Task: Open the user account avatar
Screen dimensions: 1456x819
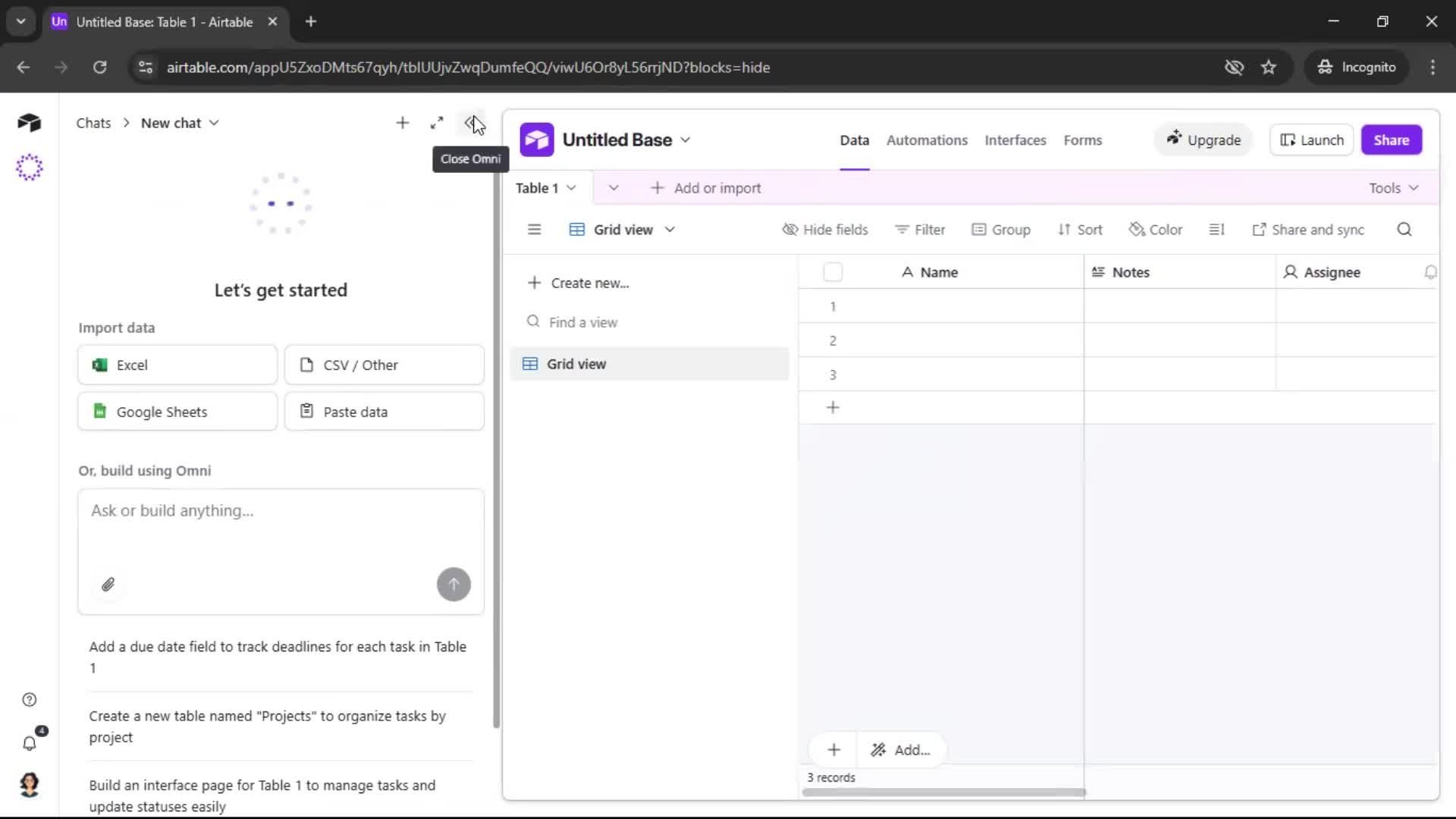Action: point(29,784)
